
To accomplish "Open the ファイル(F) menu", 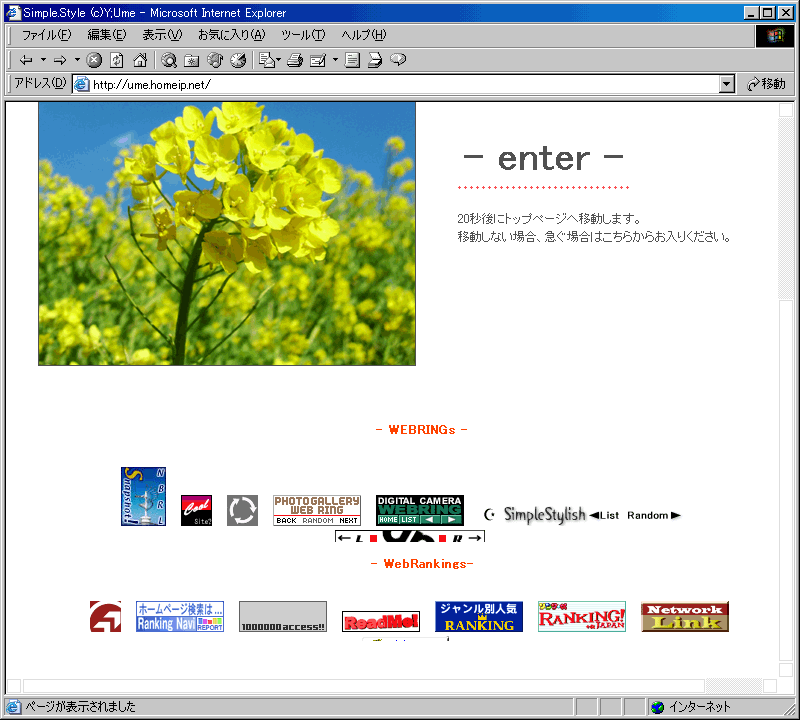I will click(x=46, y=35).
